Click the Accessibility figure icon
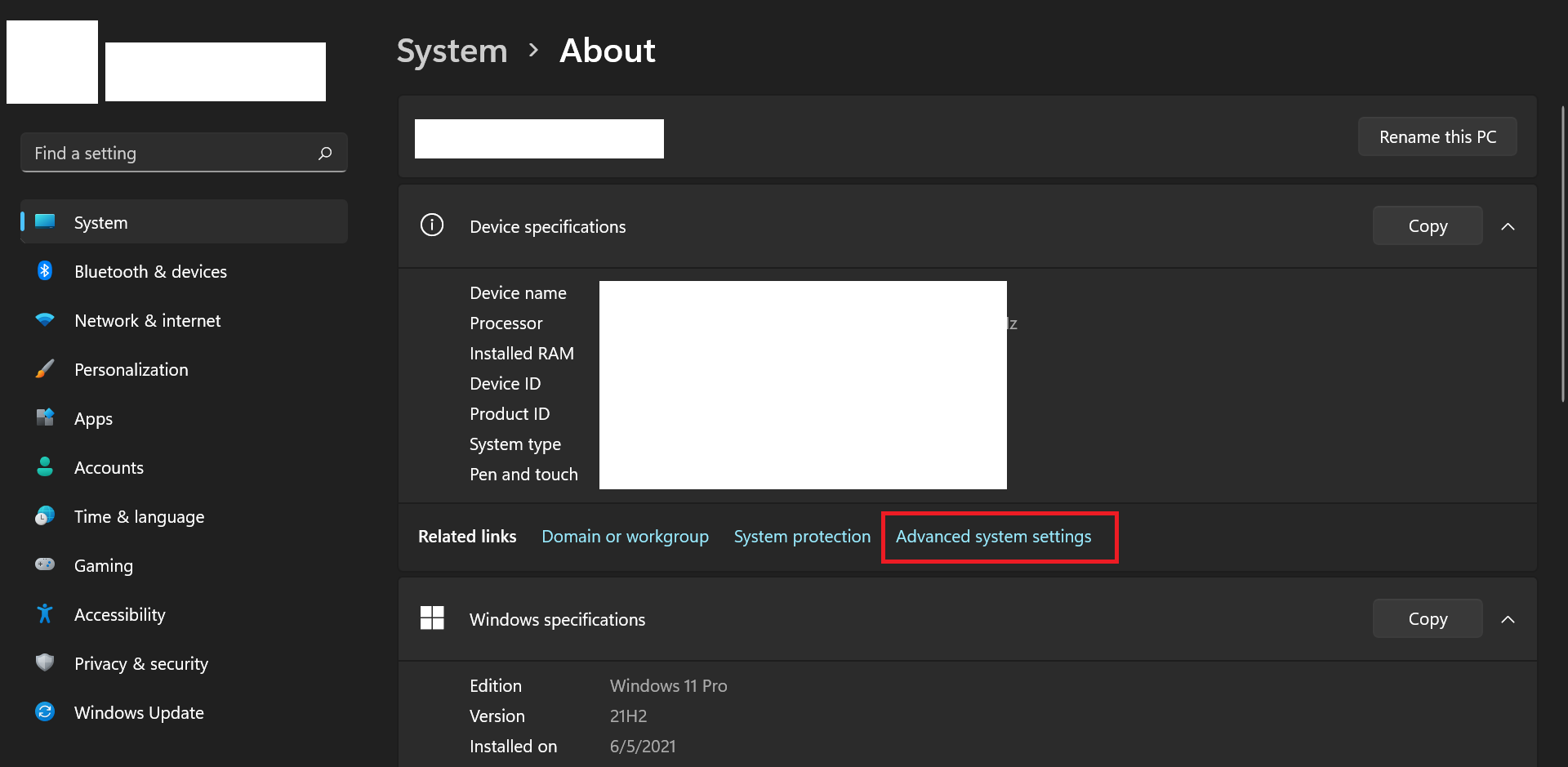1568x767 pixels. pos(45,614)
